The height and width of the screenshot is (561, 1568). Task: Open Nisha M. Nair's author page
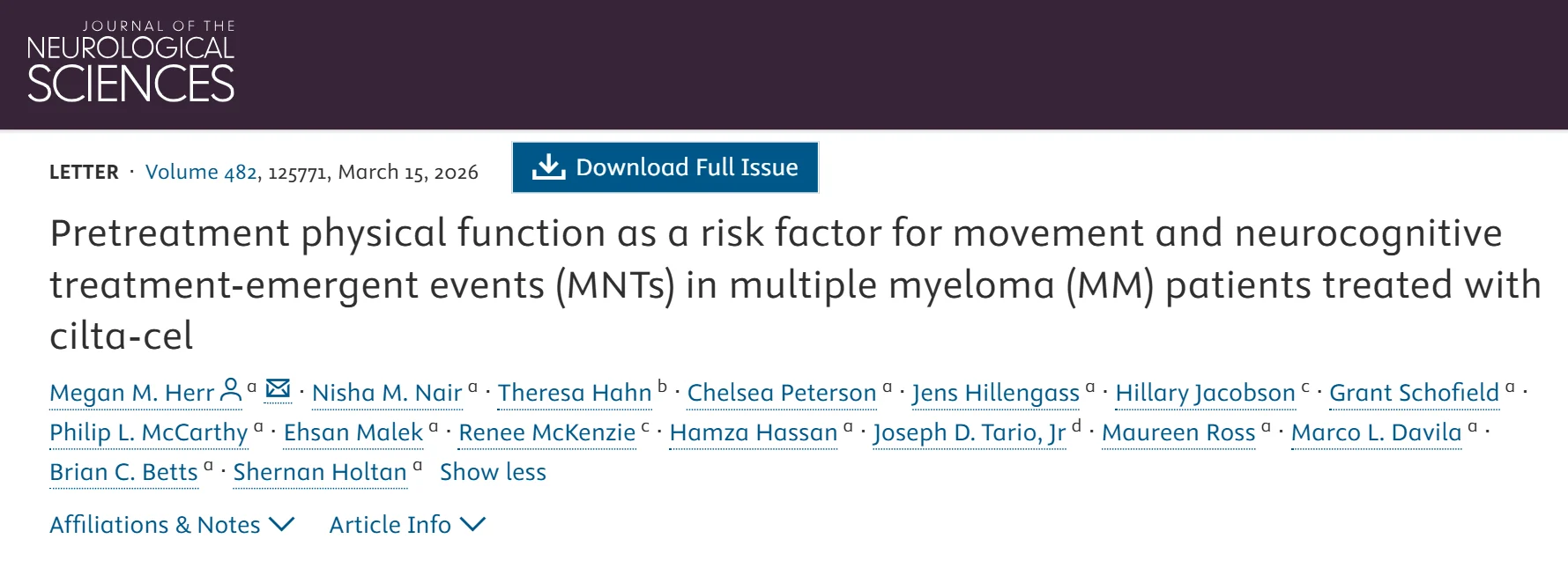pyautogui.click(x=387, y=393)
